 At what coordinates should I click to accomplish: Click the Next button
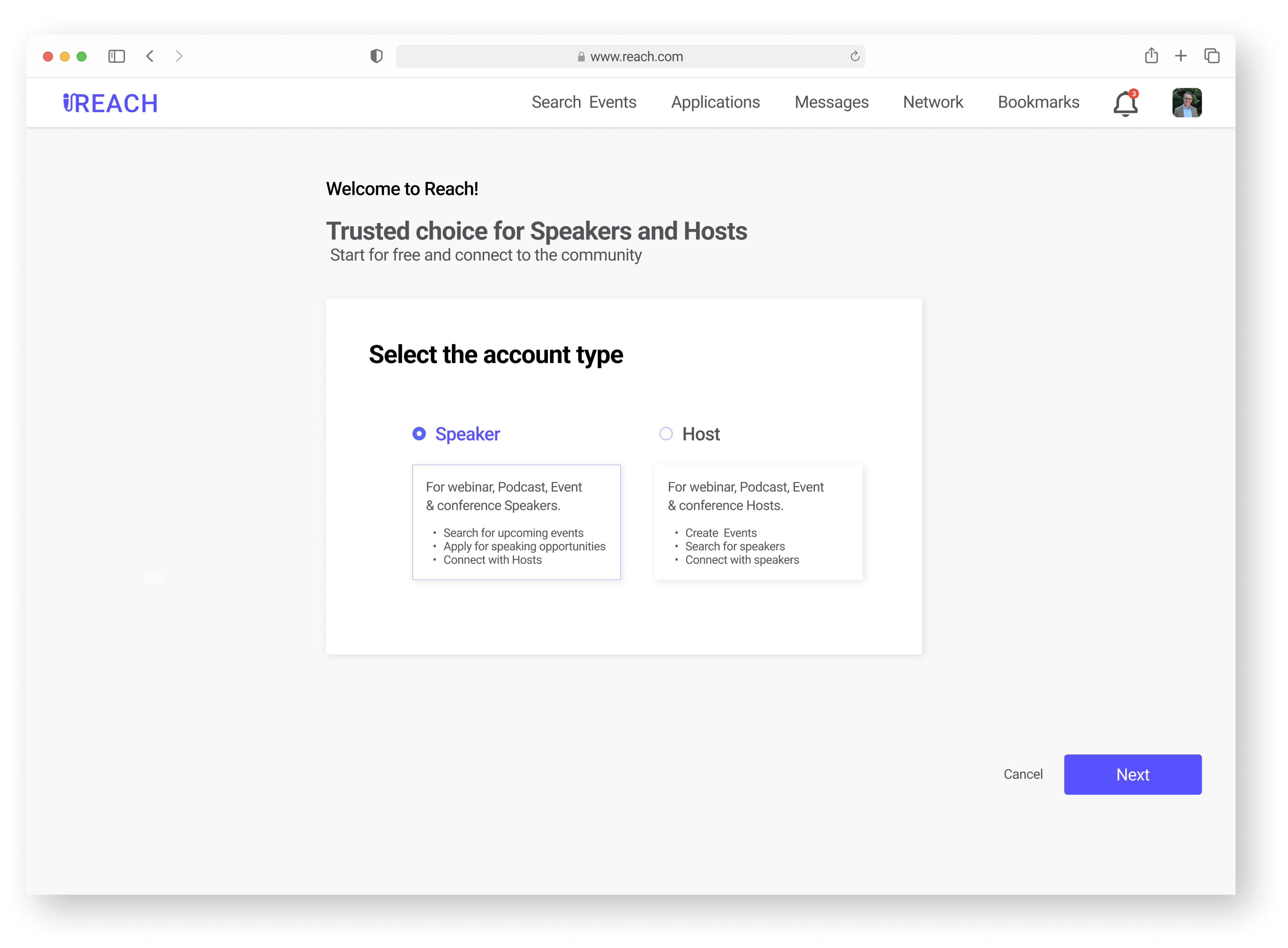(1133, 774)
